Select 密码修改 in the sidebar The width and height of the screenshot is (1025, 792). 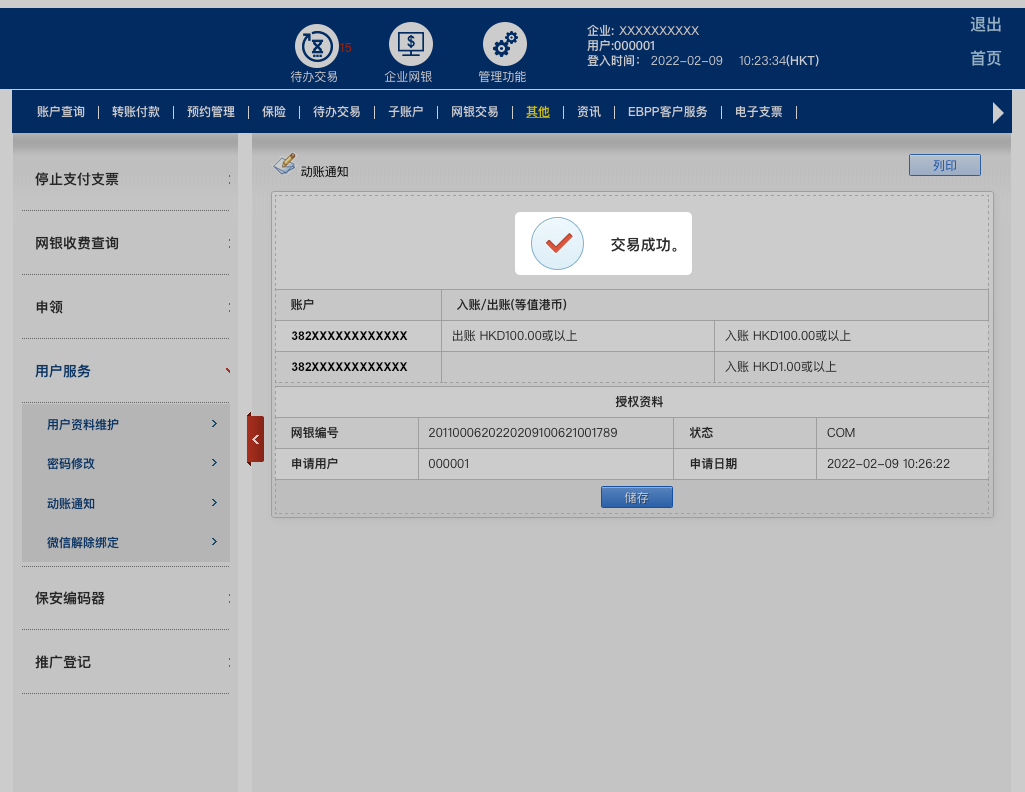(x=126, y=464)
